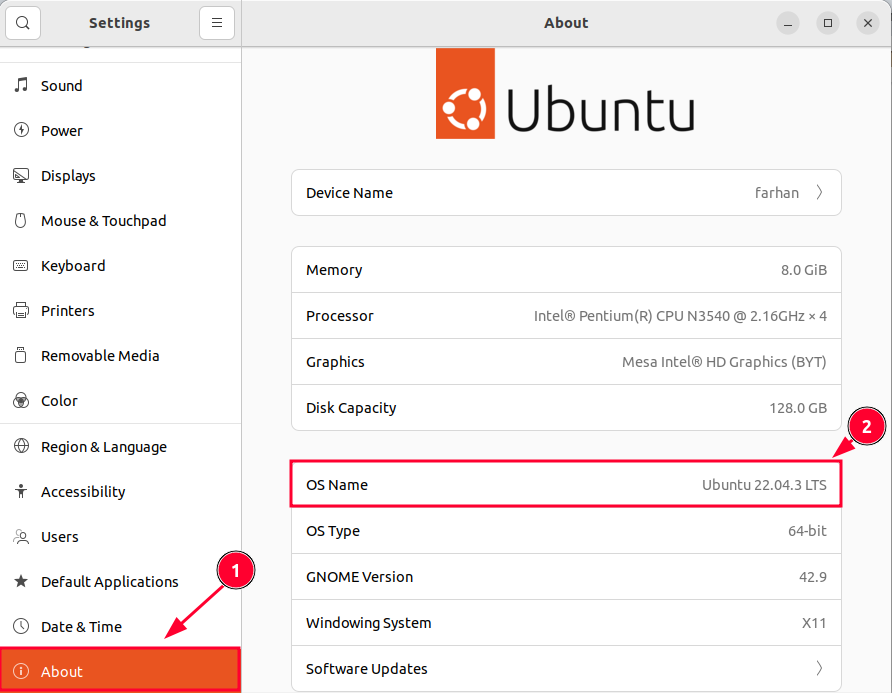The image size is (892, 693).
Task: Click the Printers icon in sidebar
Action: [21, 311]
